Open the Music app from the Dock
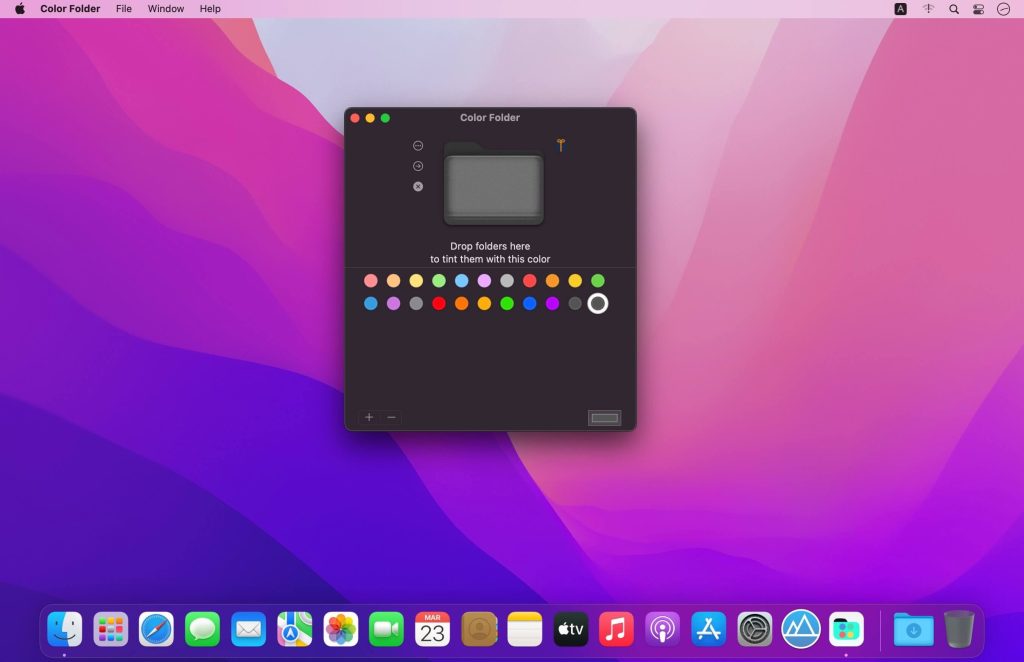This screenshot has width=1024, height=662. tap(616, 629)
